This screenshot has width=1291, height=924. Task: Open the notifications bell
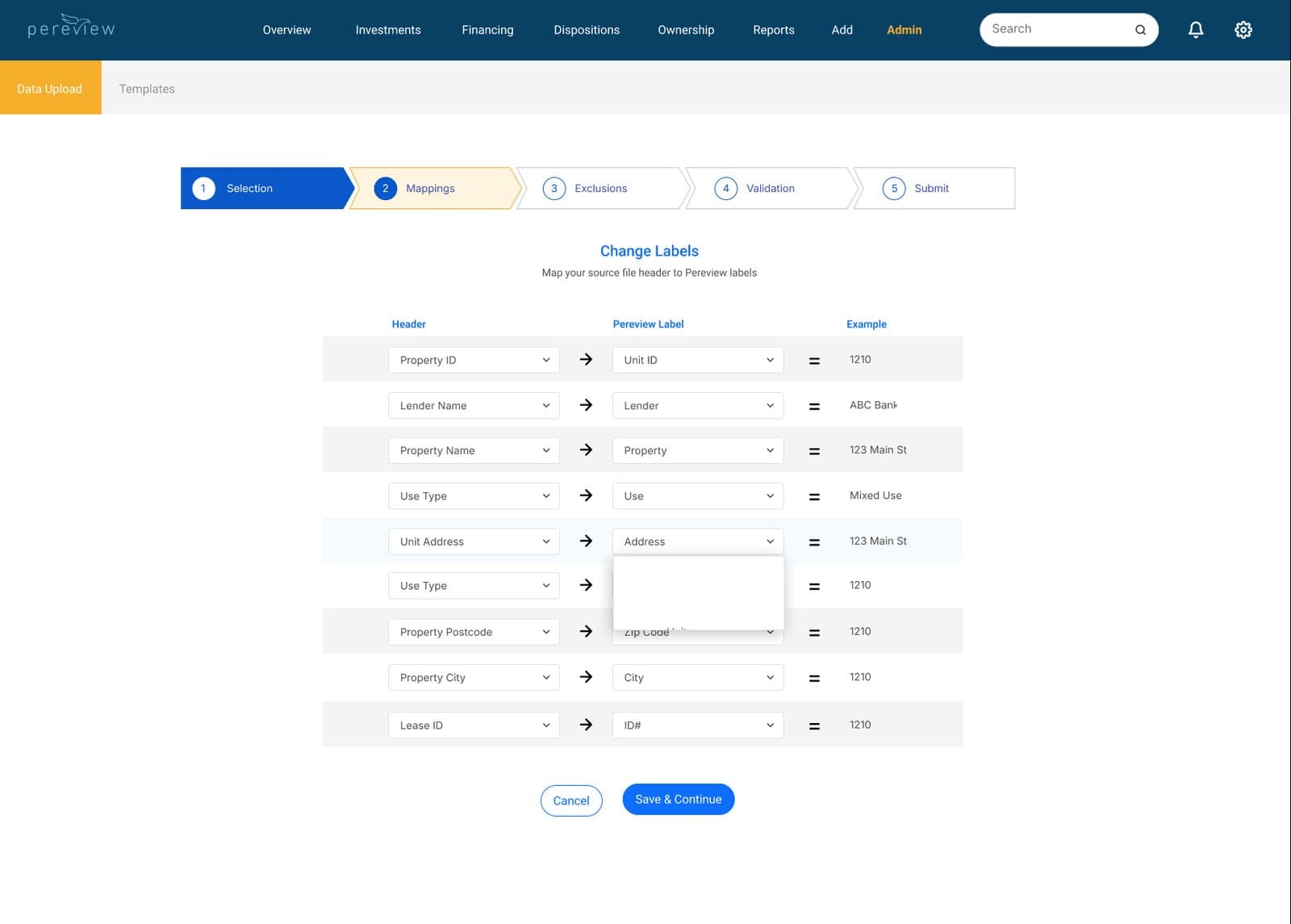coord(1196,30)
